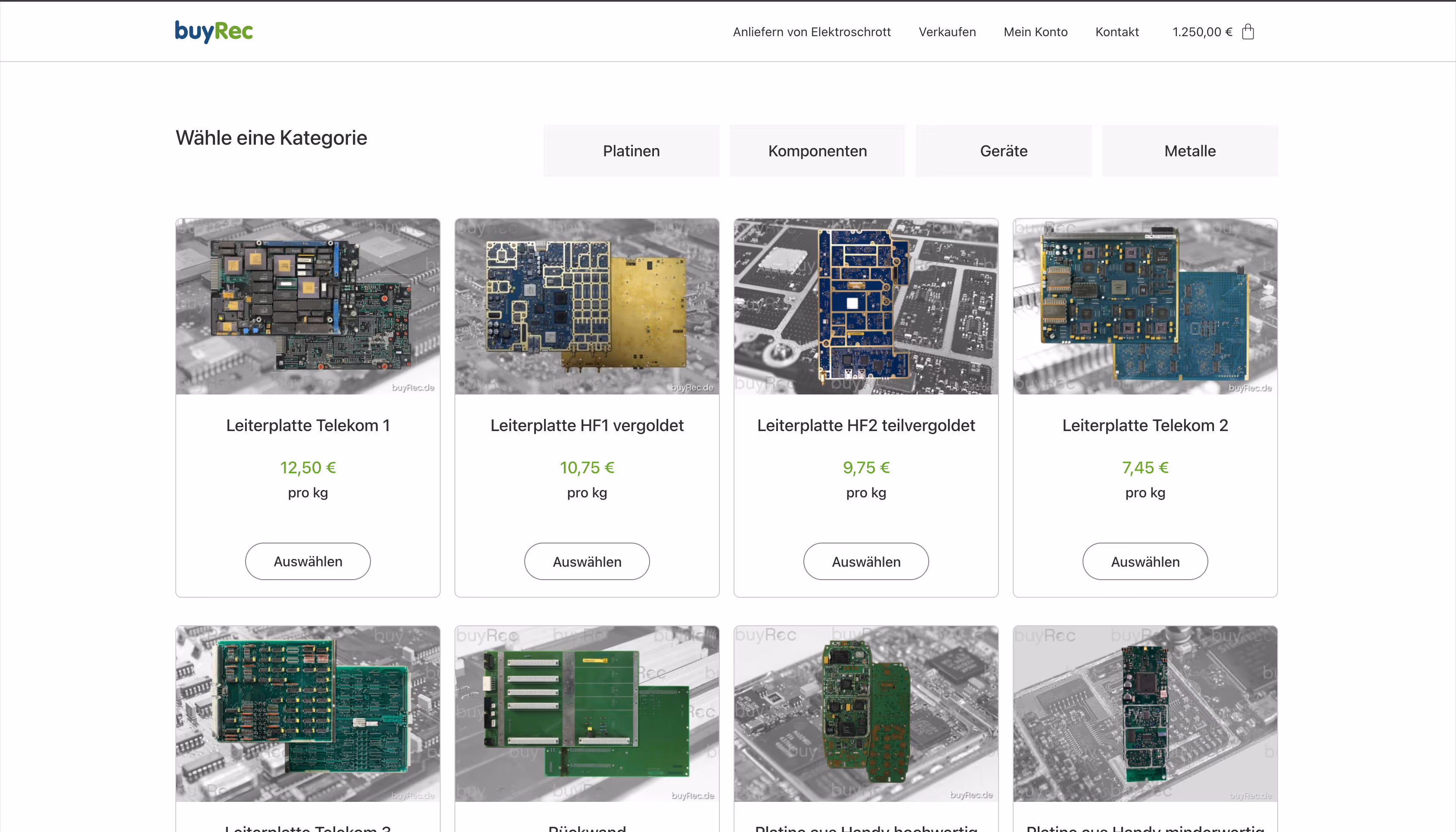Open Mein Konto
The height and width of the screenshot is (832, 1456).
pyautogui.click(x=1036, y=32)
